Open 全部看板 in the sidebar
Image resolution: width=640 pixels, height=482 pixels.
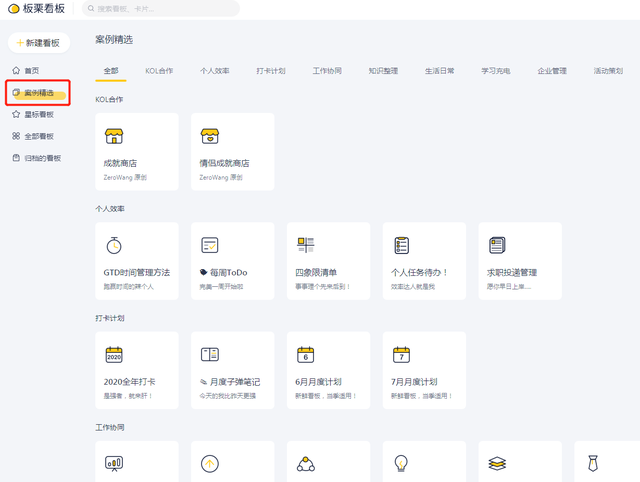39,136
